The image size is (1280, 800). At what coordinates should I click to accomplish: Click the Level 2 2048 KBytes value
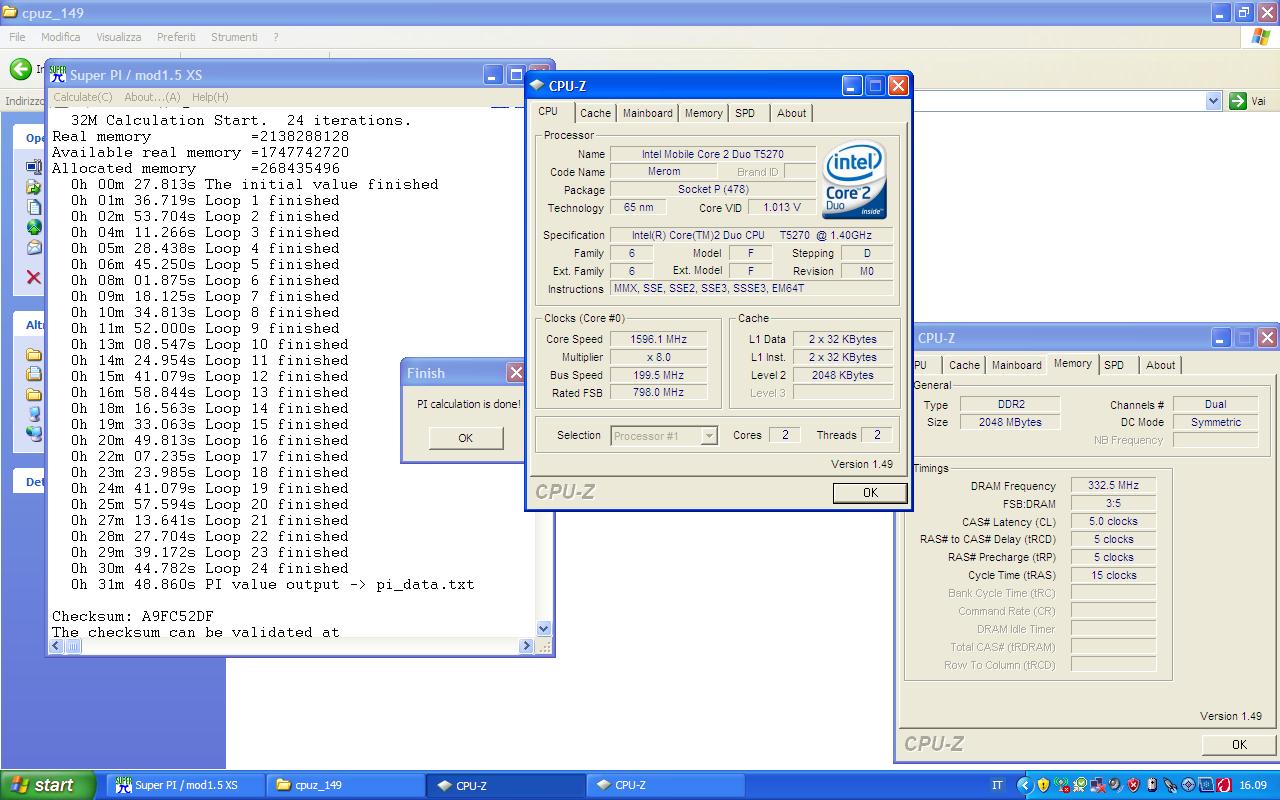[x=842, y=375]
